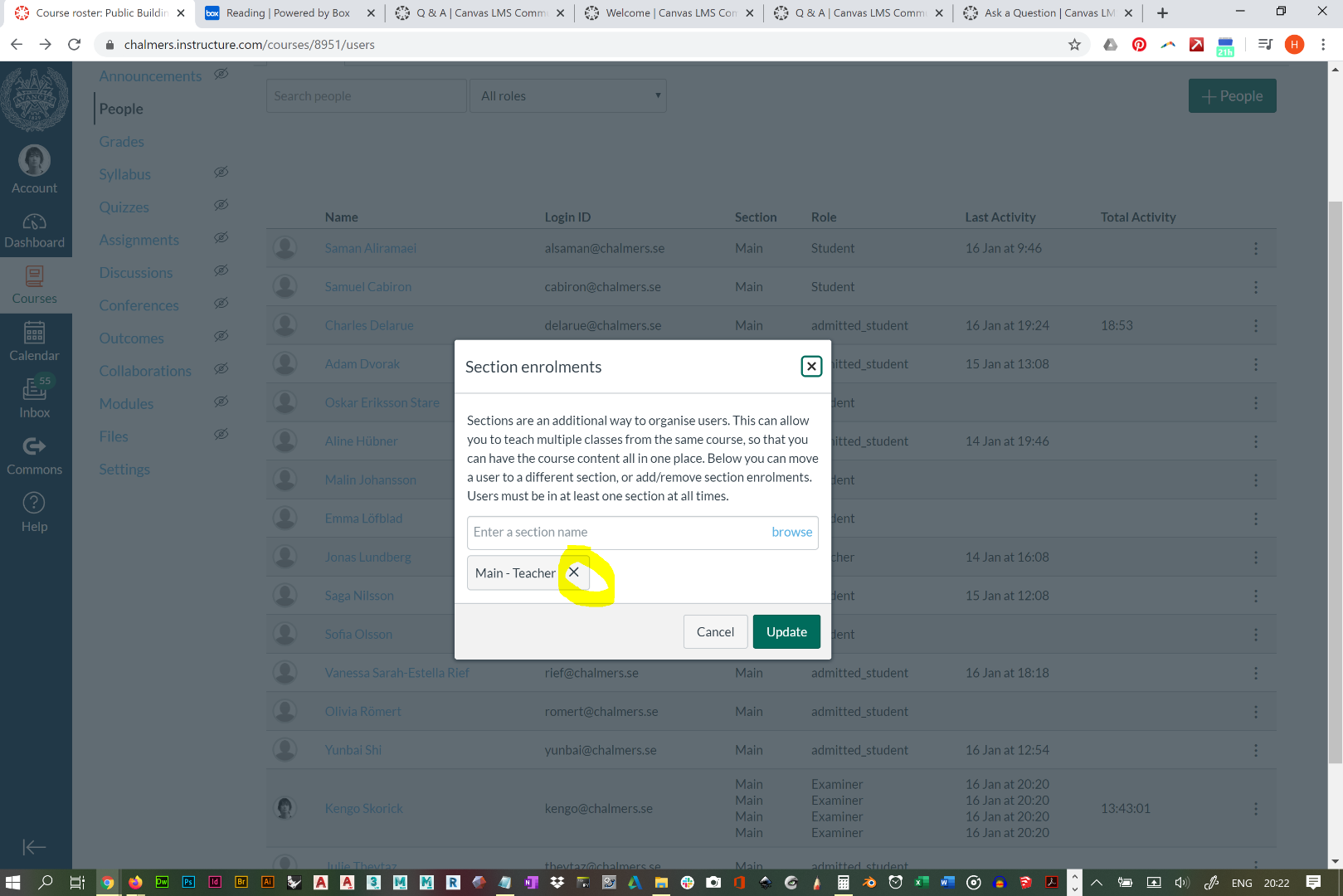Image resolution: width=1343 pixels, height=896 pixels.
Task: Open the People course navigation item
Action: click(x=121, y=109)
